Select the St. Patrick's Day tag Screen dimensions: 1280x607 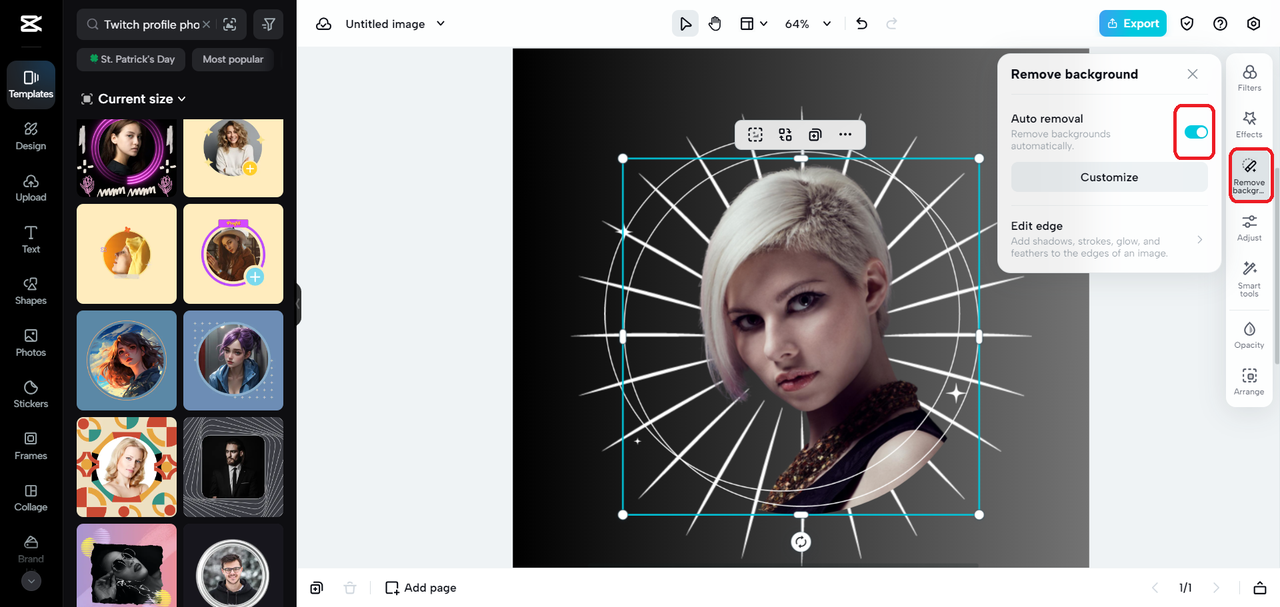(x=131, y=59)
